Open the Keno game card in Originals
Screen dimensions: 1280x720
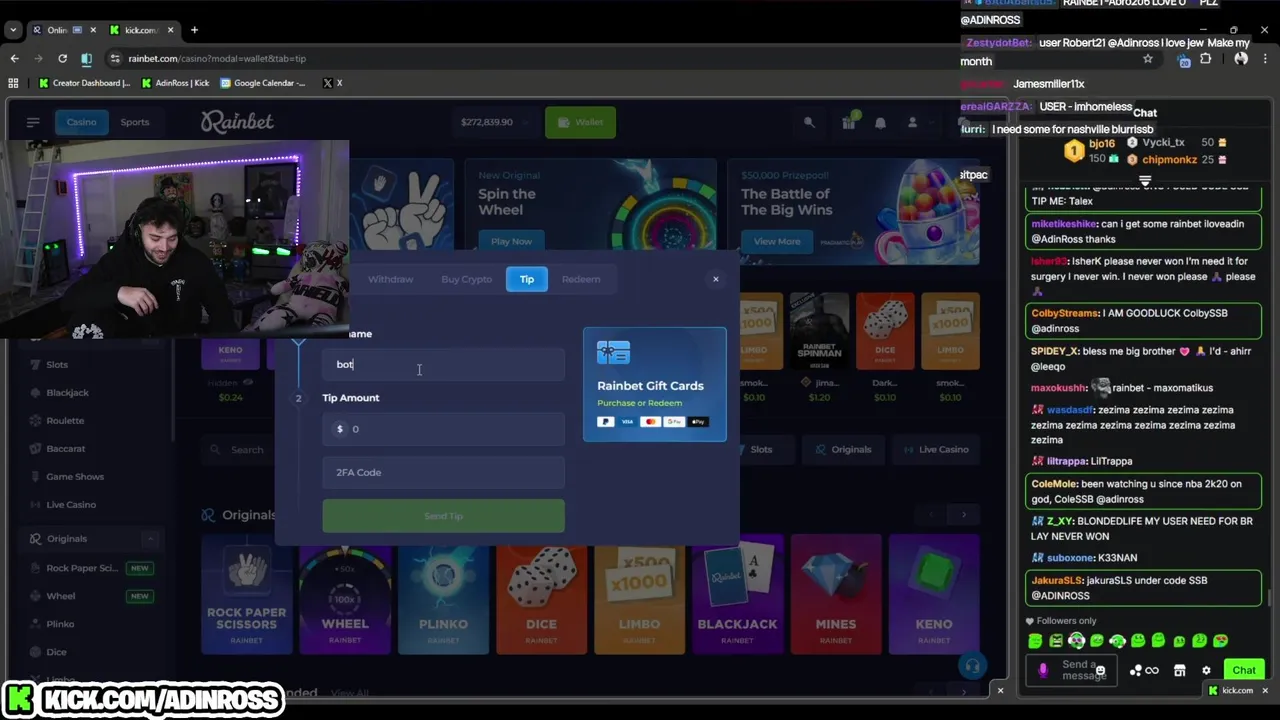pos(934,594)
